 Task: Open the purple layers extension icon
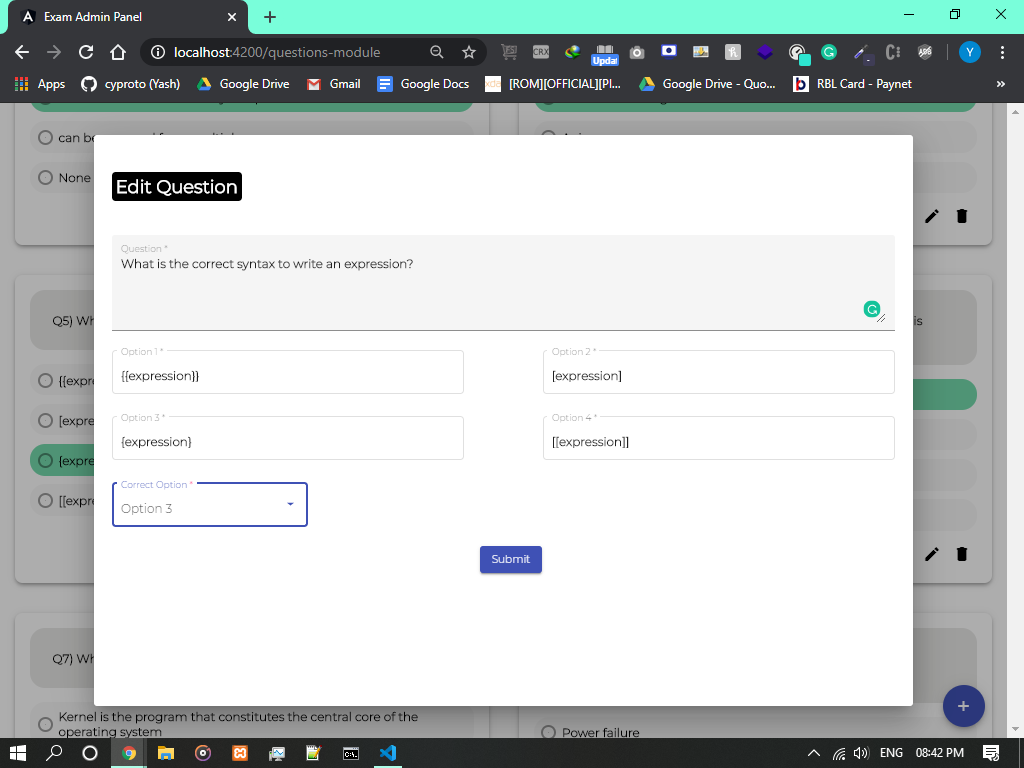pos(765,52)
